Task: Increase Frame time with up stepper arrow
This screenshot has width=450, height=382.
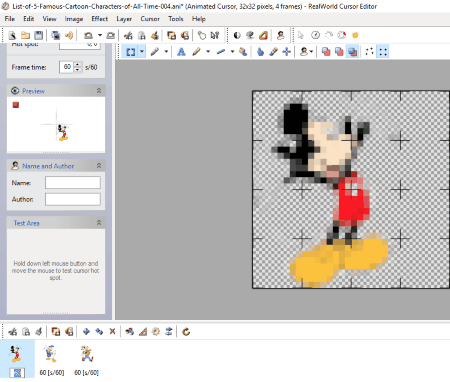Action: 78,64
